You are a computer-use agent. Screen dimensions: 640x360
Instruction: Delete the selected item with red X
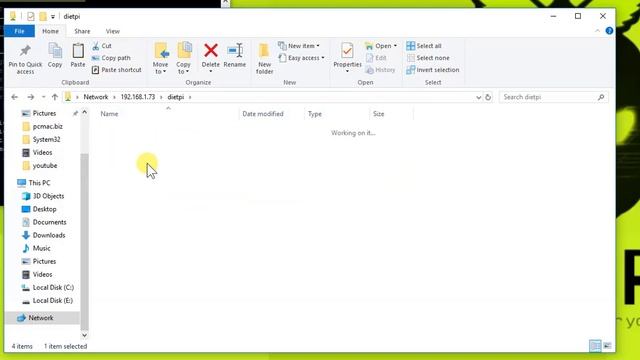coord(211,59)
